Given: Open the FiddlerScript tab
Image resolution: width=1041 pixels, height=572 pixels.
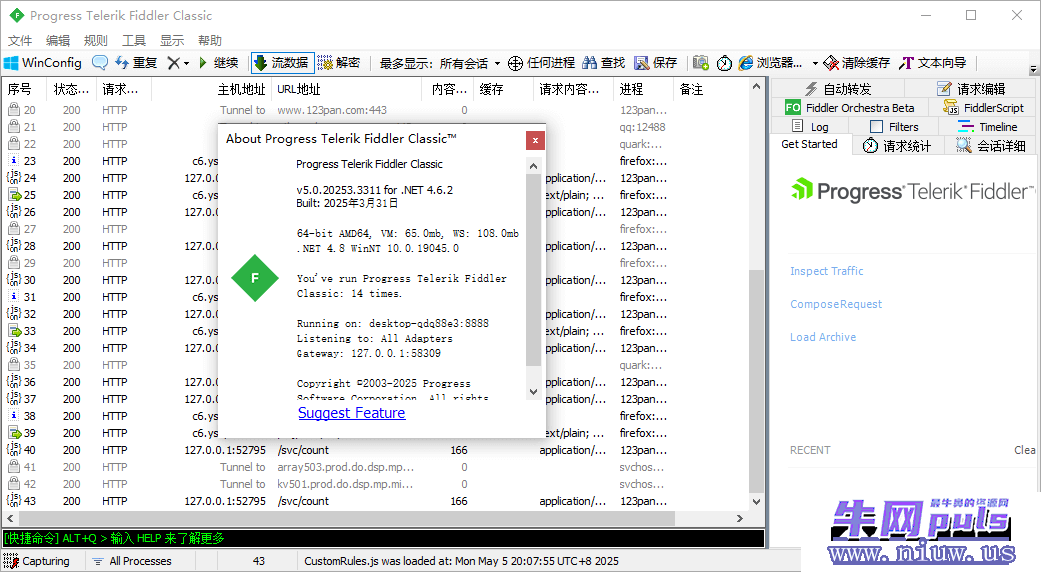Looking at the screenshot, I should [984, 107].
